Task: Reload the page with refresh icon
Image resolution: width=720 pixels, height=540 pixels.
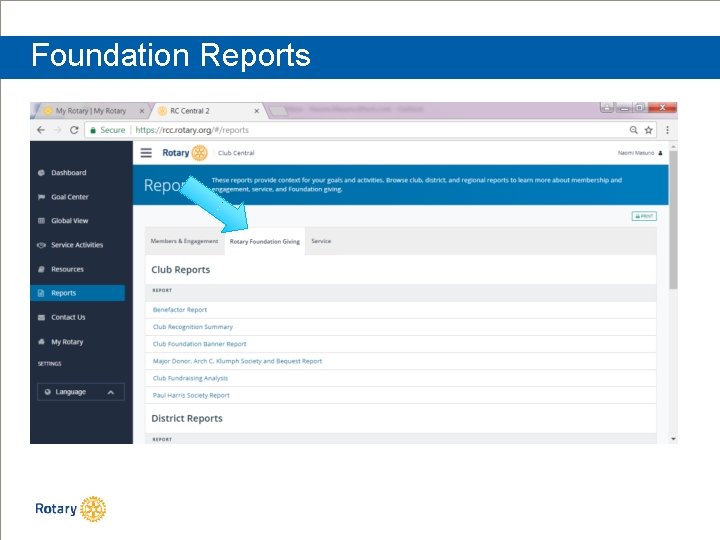Action: pyautogui.click(x=74, y=130)
